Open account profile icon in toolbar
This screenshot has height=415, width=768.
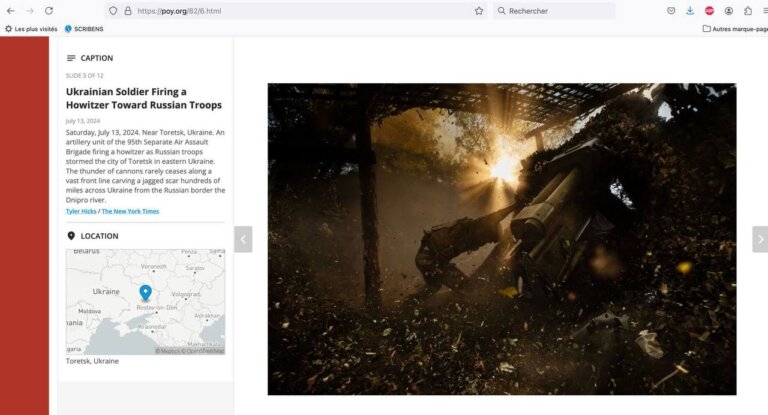click(729, 11)
